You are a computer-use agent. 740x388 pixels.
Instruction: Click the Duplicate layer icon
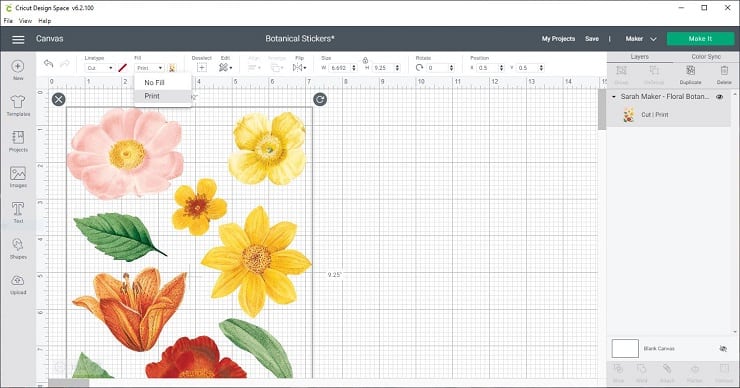[x=690, y=75]
